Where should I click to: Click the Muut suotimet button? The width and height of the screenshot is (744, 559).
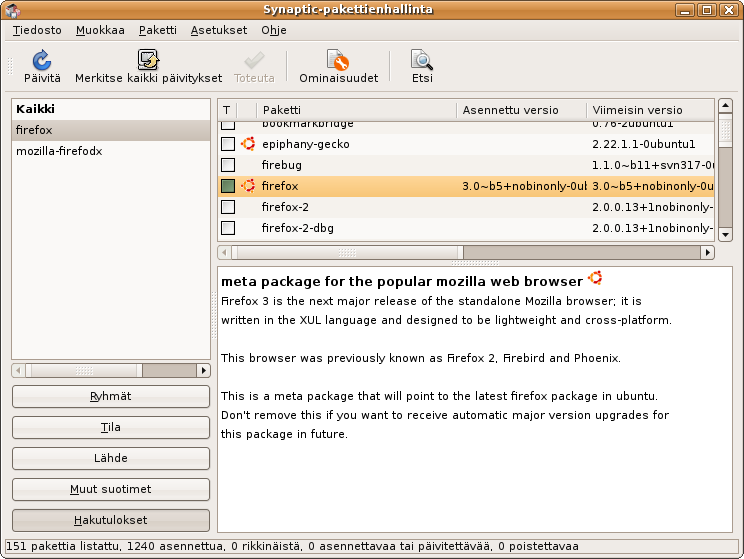point(111,489)
